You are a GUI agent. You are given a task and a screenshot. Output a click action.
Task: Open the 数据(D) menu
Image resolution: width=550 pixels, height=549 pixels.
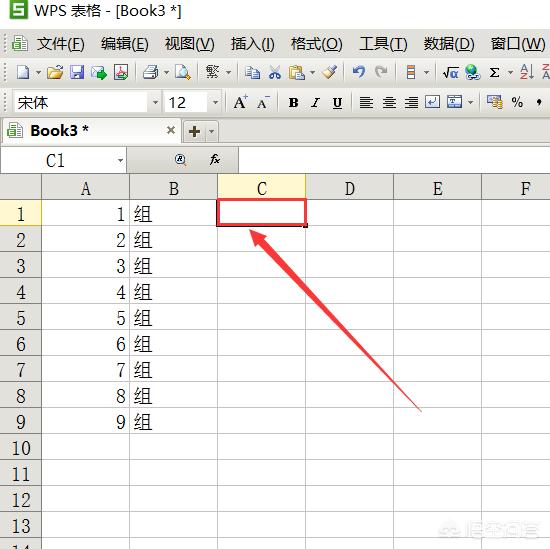(x=449, y=44)
